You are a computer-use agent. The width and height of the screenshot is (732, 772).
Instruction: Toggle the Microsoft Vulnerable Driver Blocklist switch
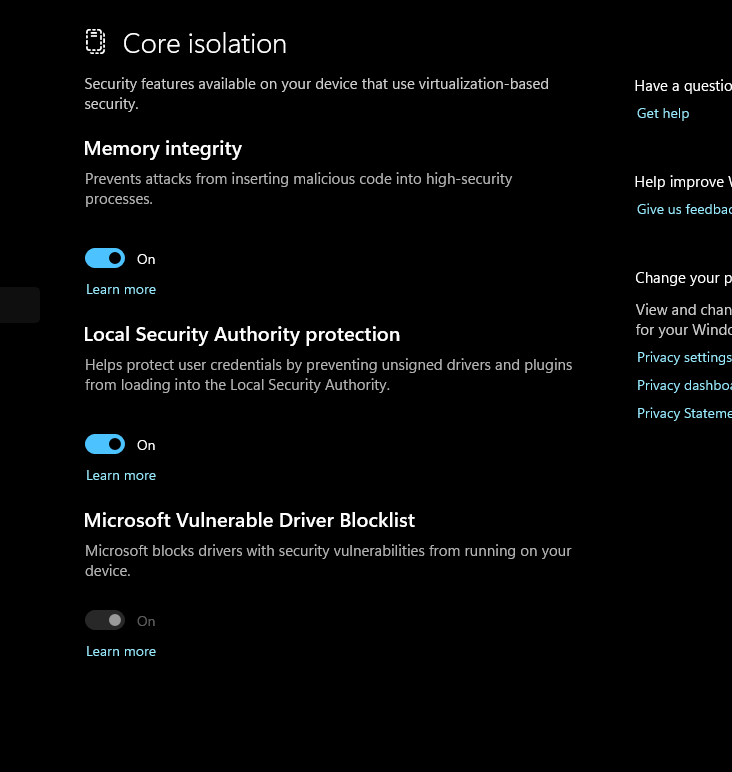(105, 621)
